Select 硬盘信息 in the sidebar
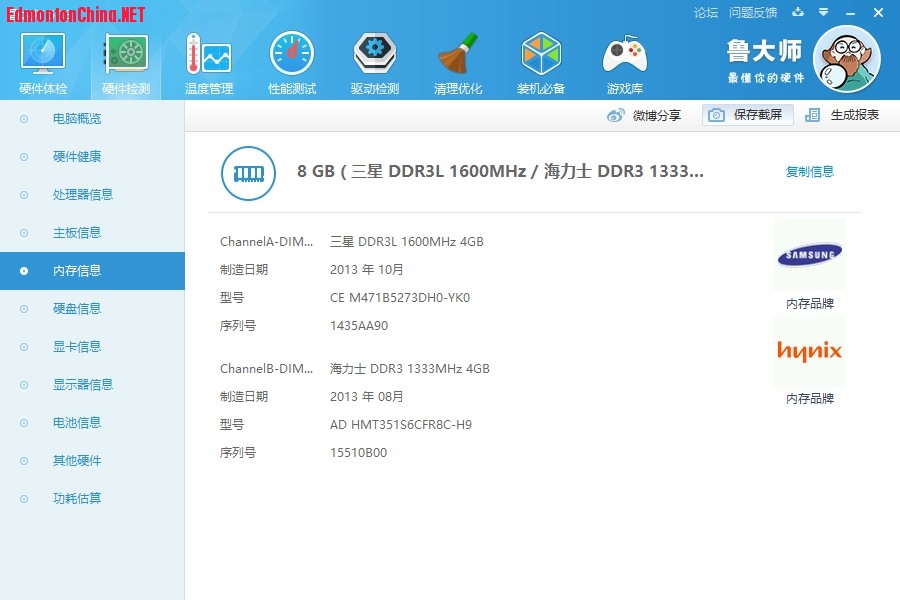Viewport: 900px width, 600px height. tap(77, 309)
